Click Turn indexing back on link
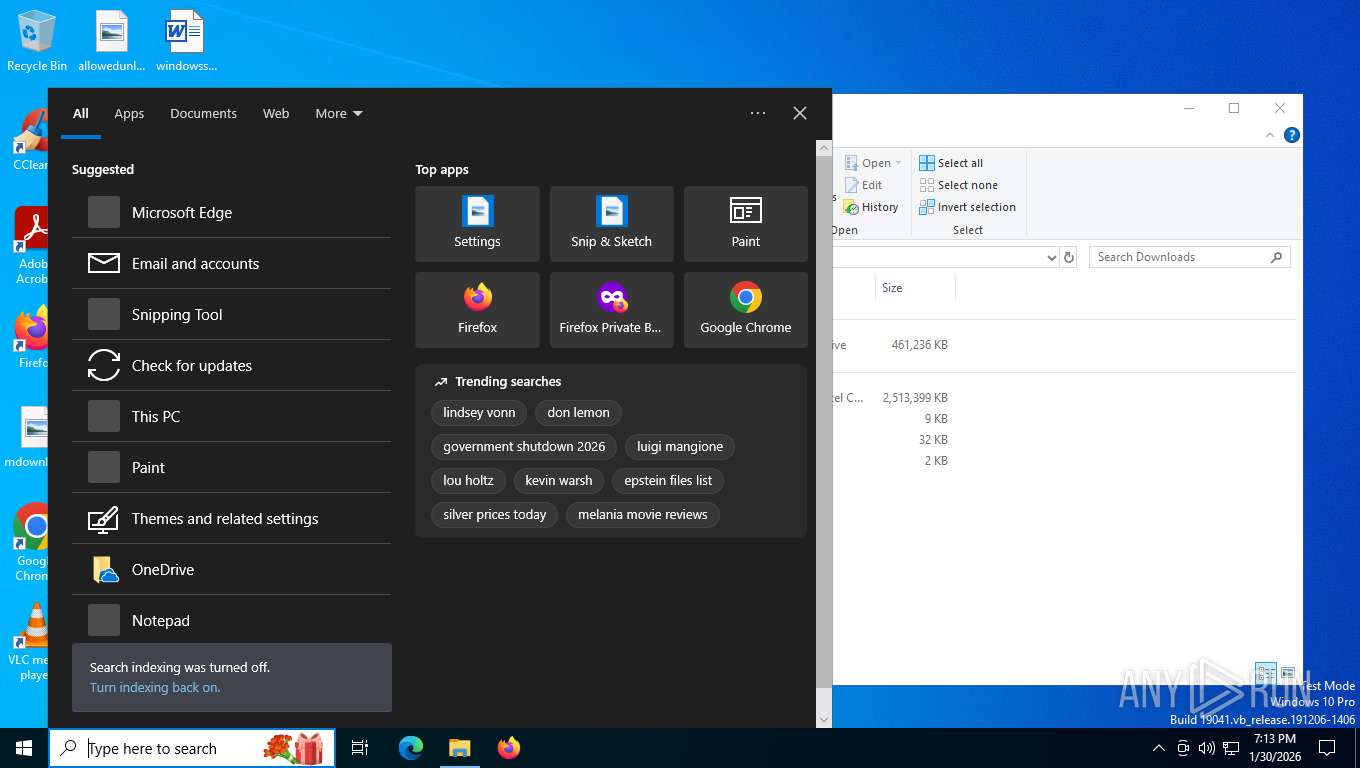1360x768 pixels. (x=155, y=687)
